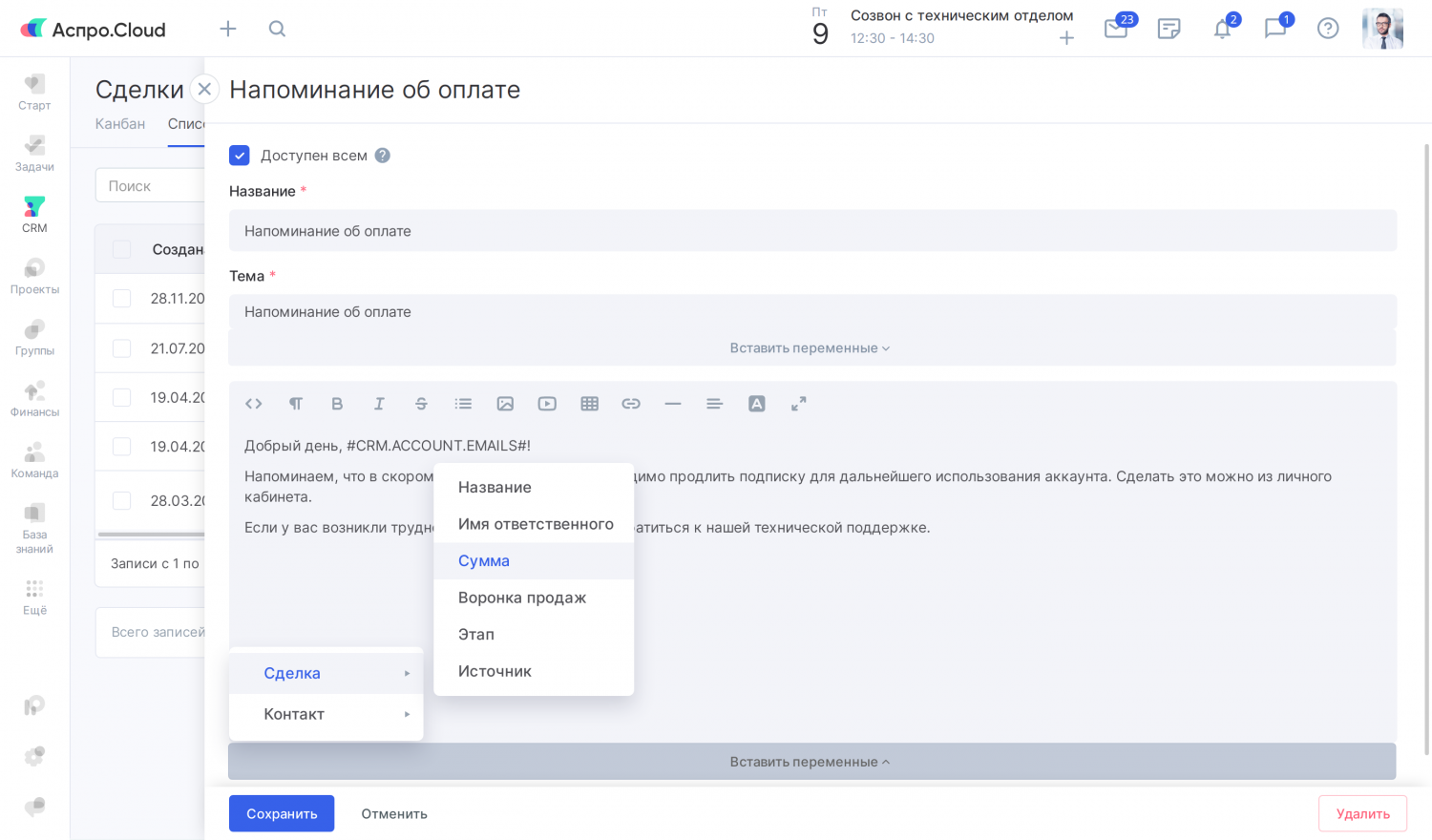Expand the 'Контакт' submenu

pyautogui.click(x=326, y=714)
